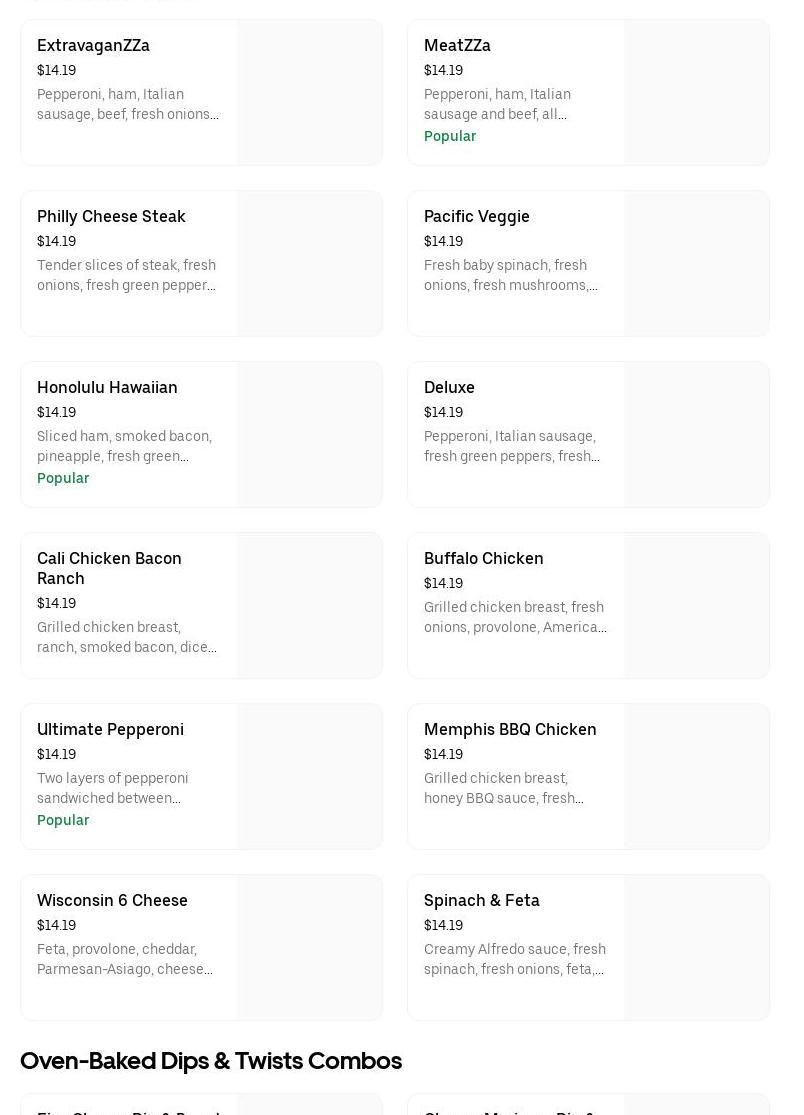The height and width of the screenshot is (1115, 804).
Task: Click the Ultimate Pepperoni title
Action: point(110,729)
